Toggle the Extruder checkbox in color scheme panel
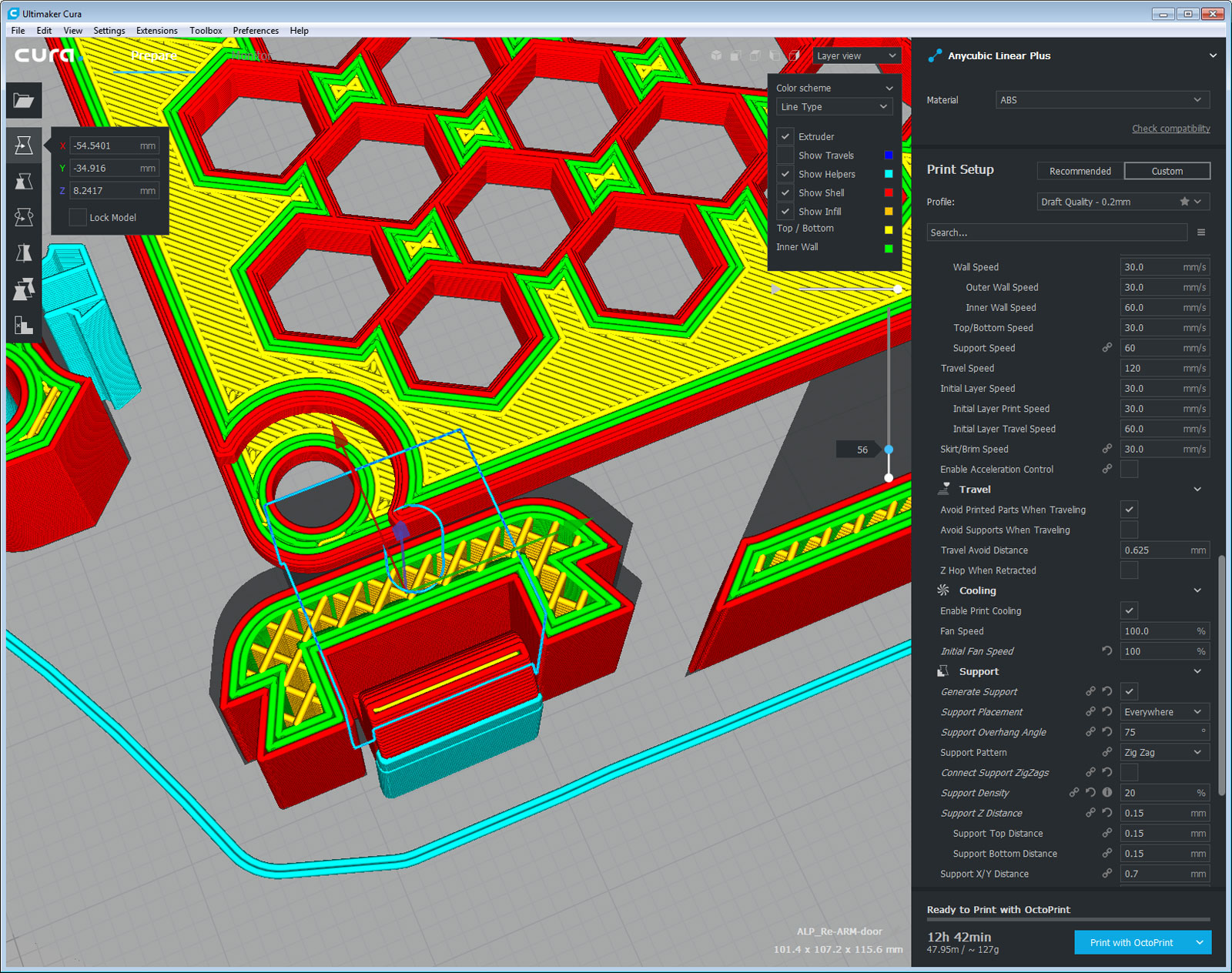This screenshot has height=973, width=1232. 785,136
